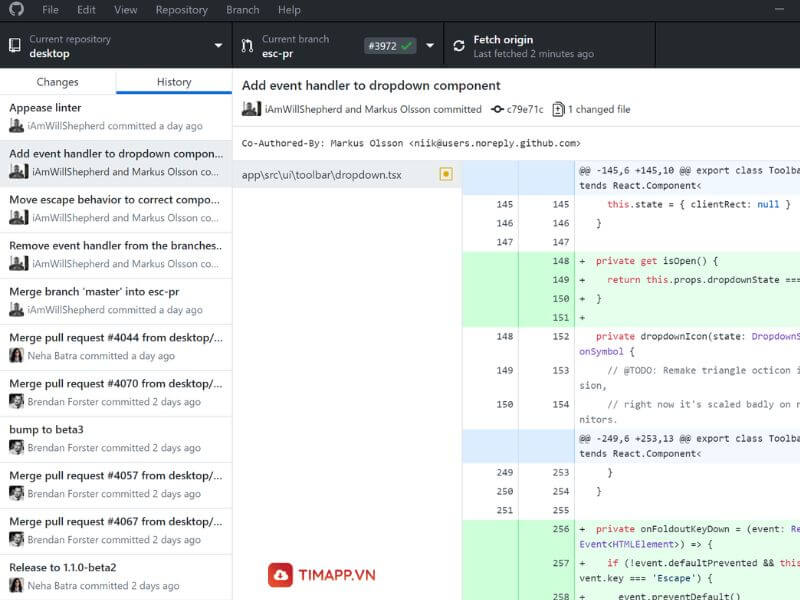Open the Repository menu
800x600 pixels.
pyautogui.click(x=182, y=10)
